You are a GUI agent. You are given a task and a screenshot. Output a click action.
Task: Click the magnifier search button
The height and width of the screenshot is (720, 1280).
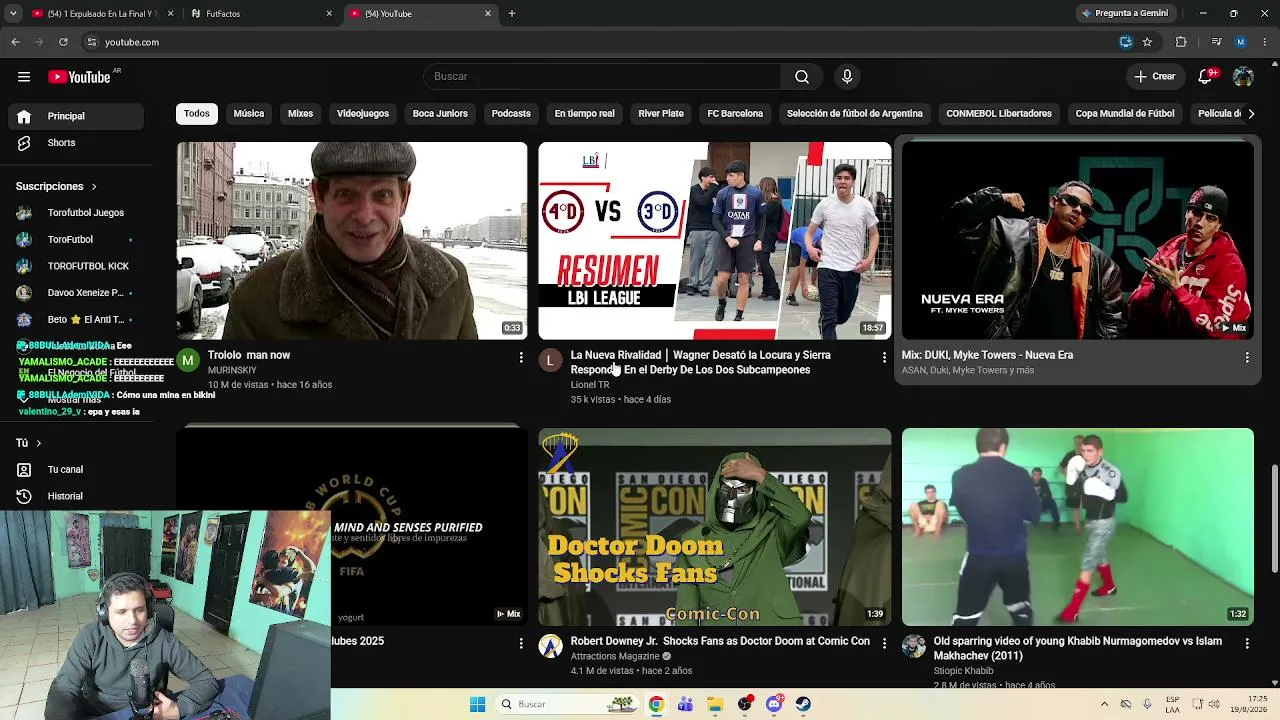pos(802,77)
